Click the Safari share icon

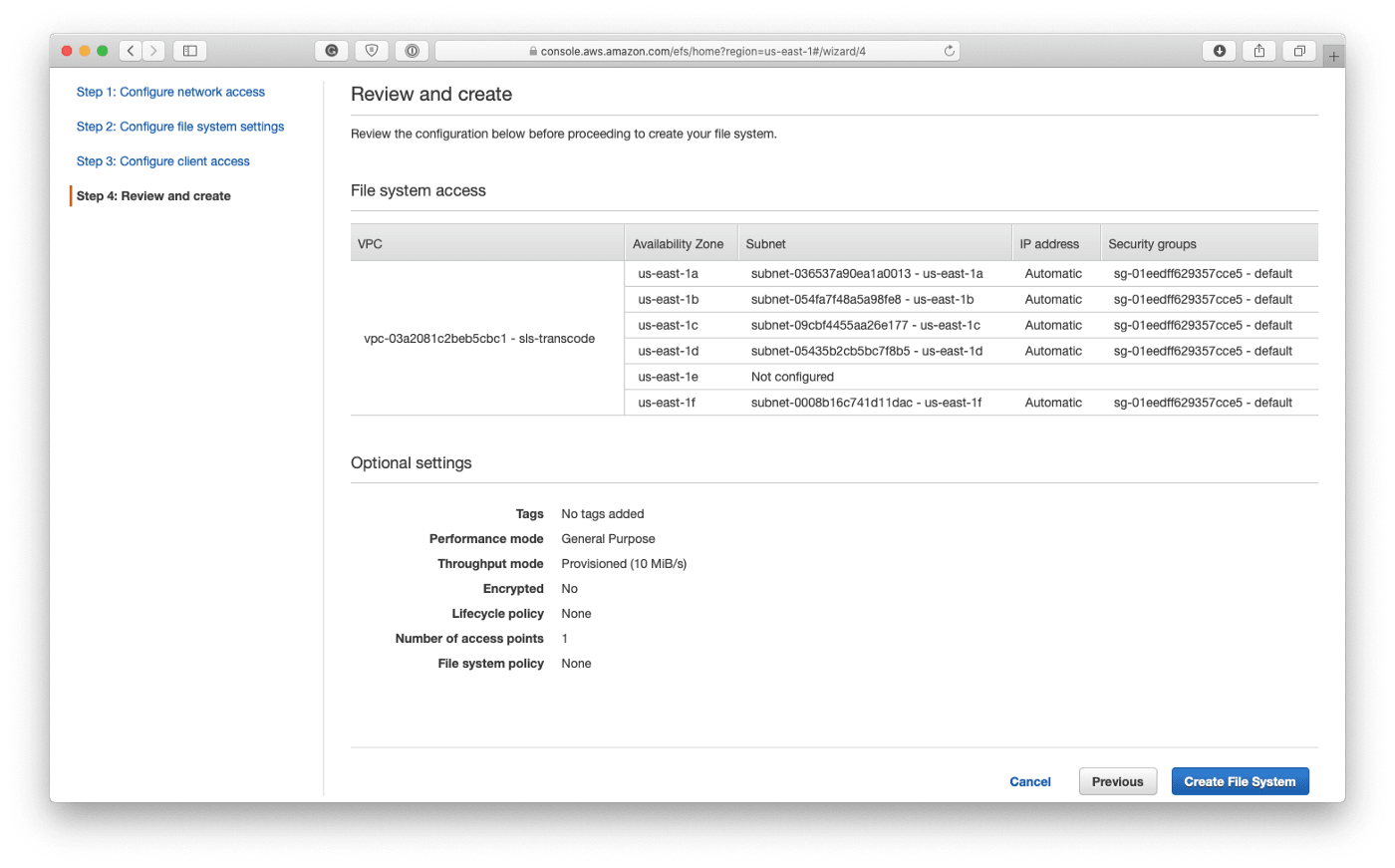click(x=1259, y=51)
